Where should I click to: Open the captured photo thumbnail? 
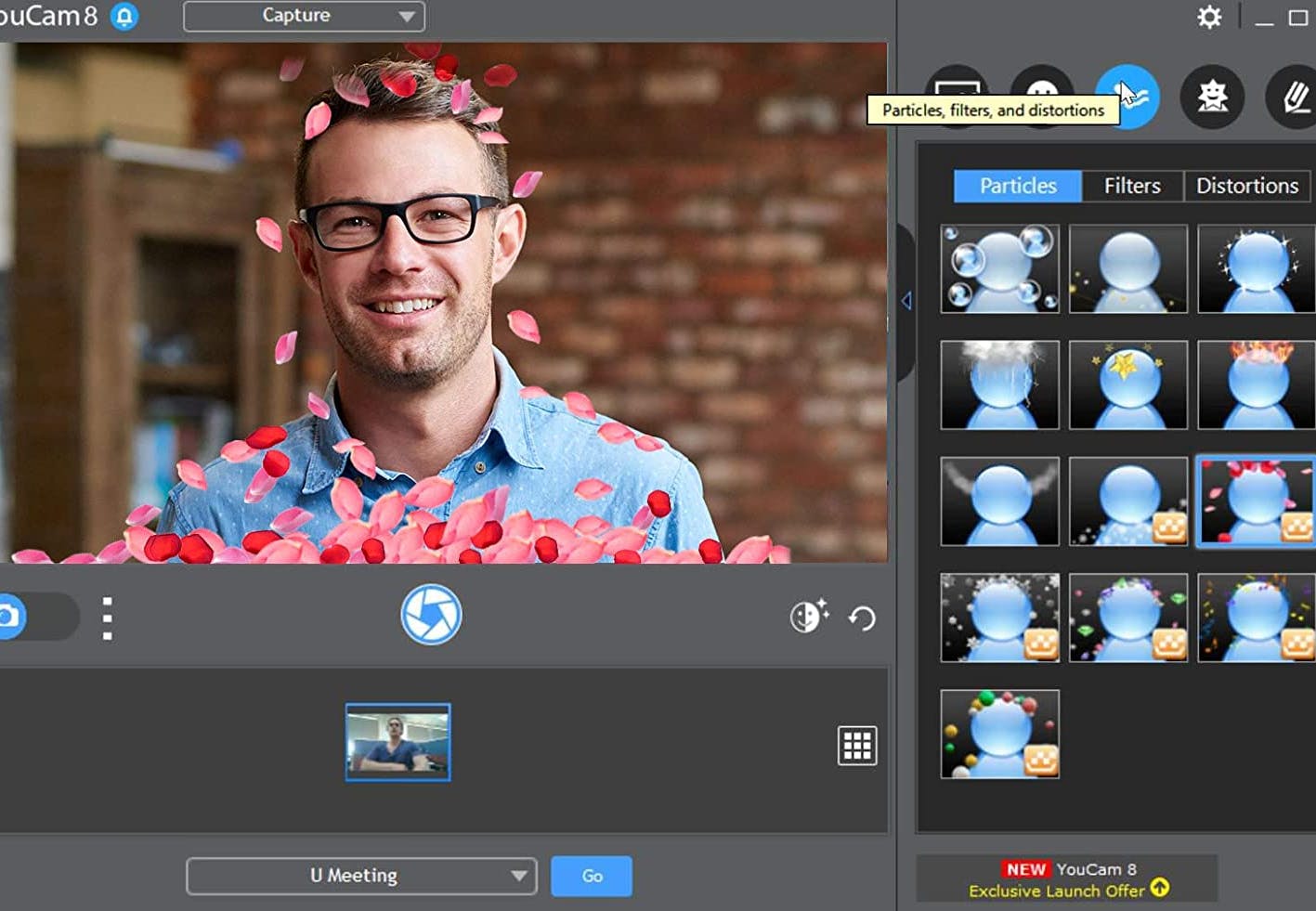coord(397,742)
